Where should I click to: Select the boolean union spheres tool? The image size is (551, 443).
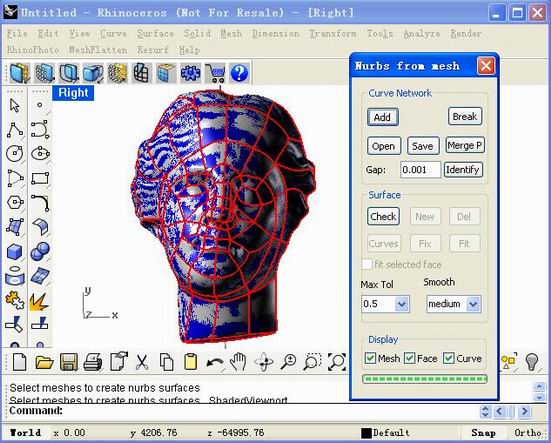pos(40,251)
